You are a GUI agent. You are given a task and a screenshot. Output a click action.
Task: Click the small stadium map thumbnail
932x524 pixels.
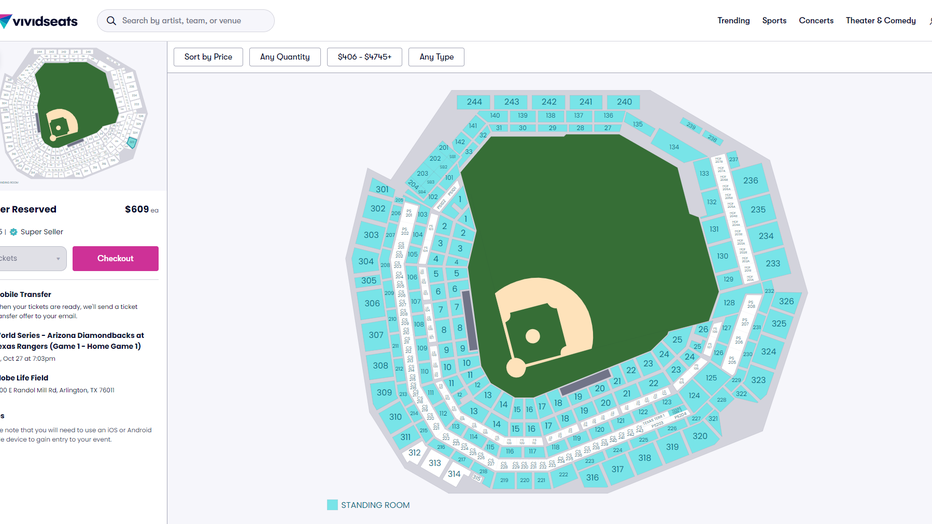point(73,113)
